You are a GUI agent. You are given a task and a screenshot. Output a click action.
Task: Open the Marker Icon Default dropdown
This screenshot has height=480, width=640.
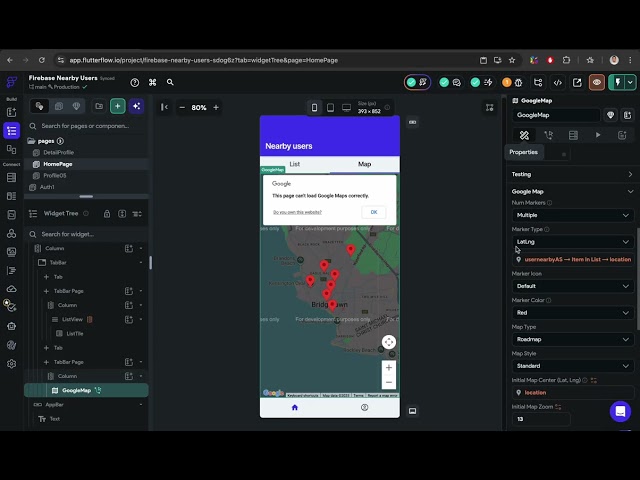[573, 286]
